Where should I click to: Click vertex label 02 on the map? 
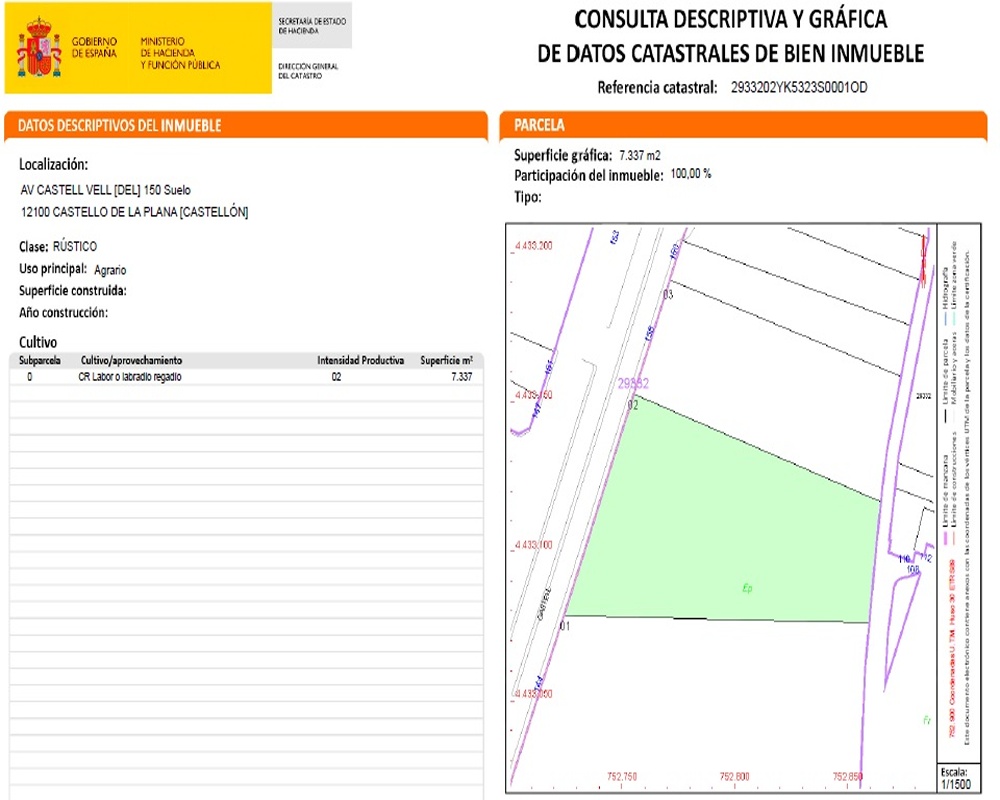(632, 405)
